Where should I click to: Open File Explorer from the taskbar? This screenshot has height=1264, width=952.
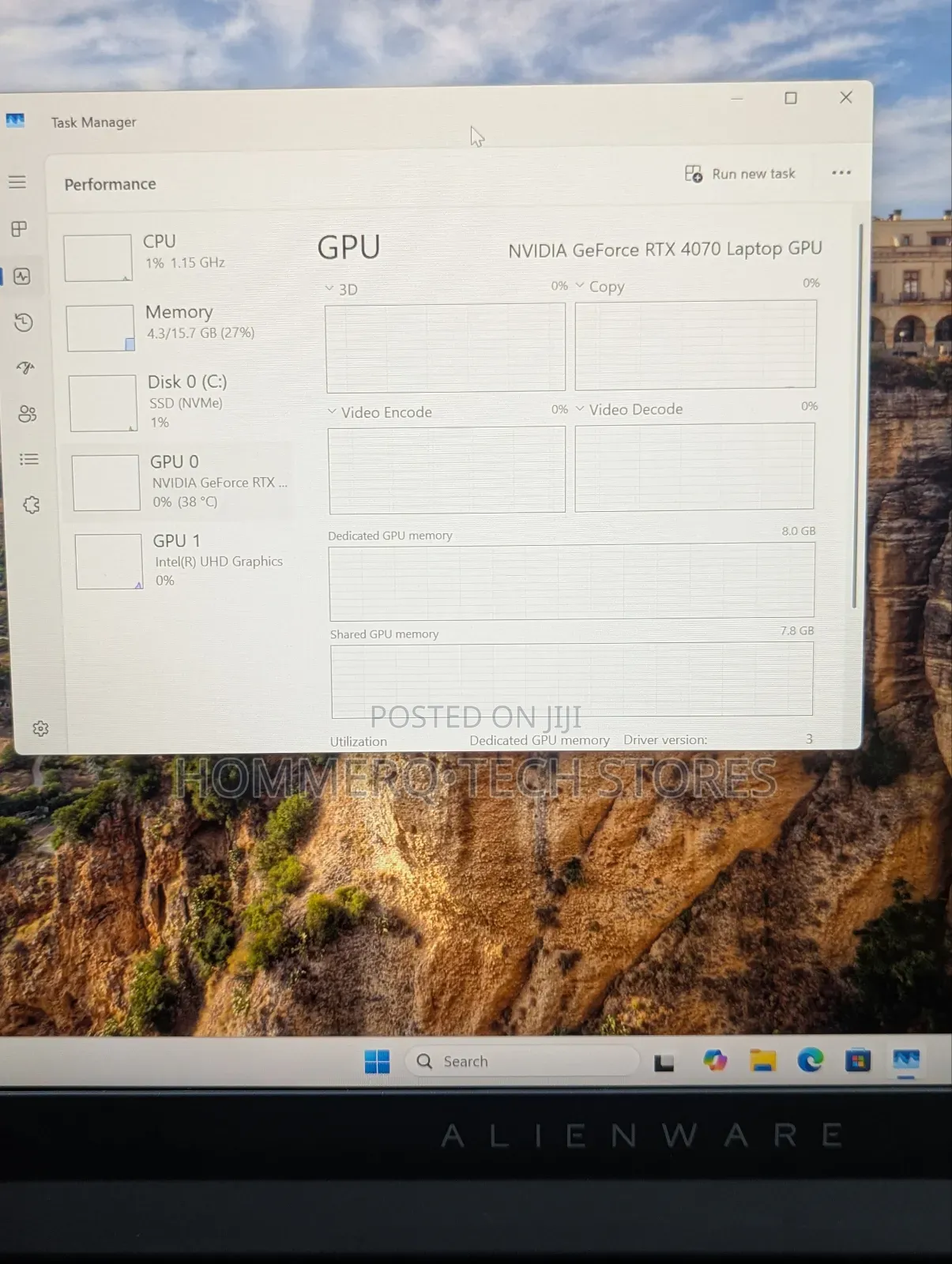pyautogui.click(x=763, y=1060)
